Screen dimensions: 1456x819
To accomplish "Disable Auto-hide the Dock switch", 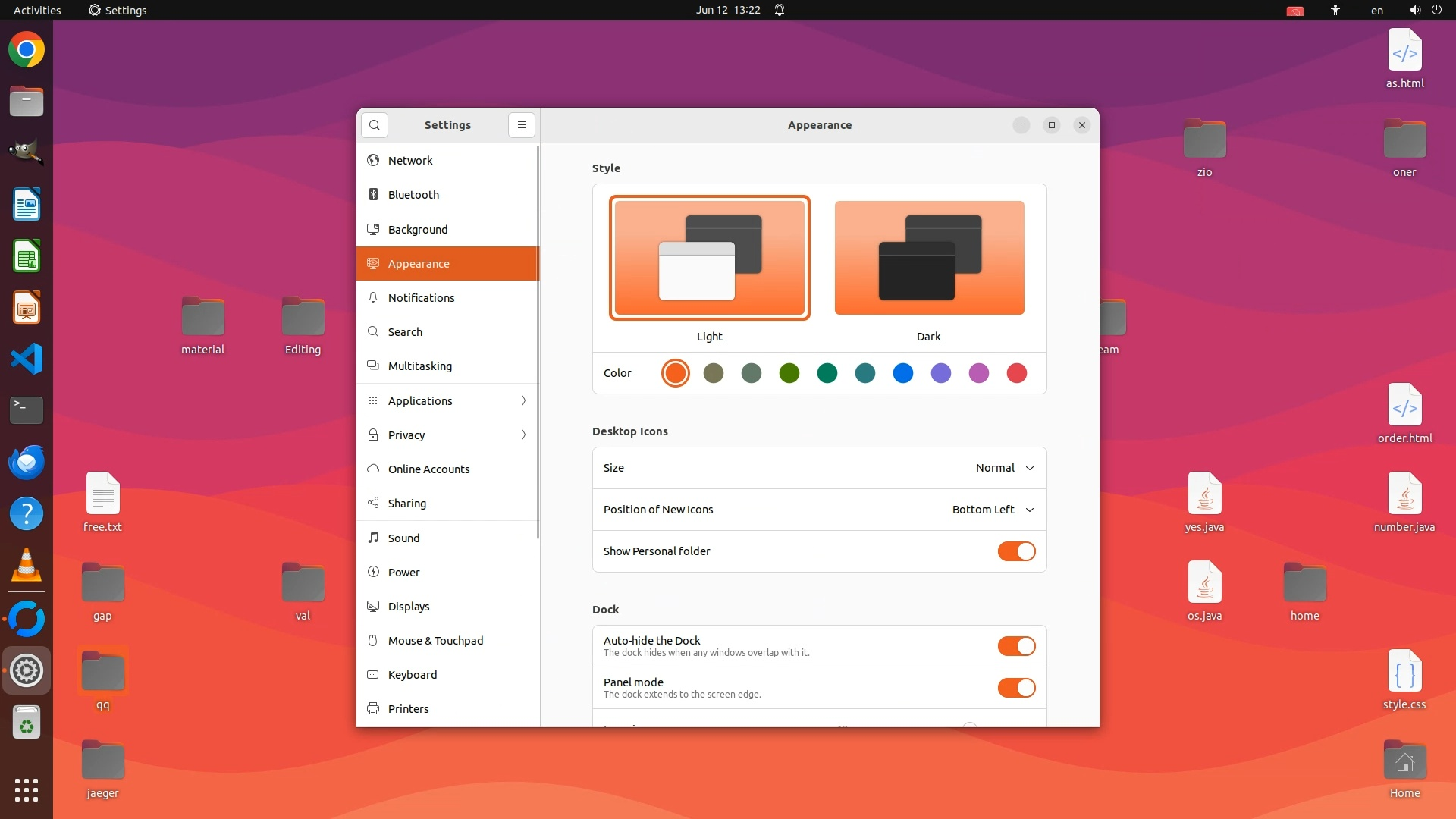I will [1016, 646].
